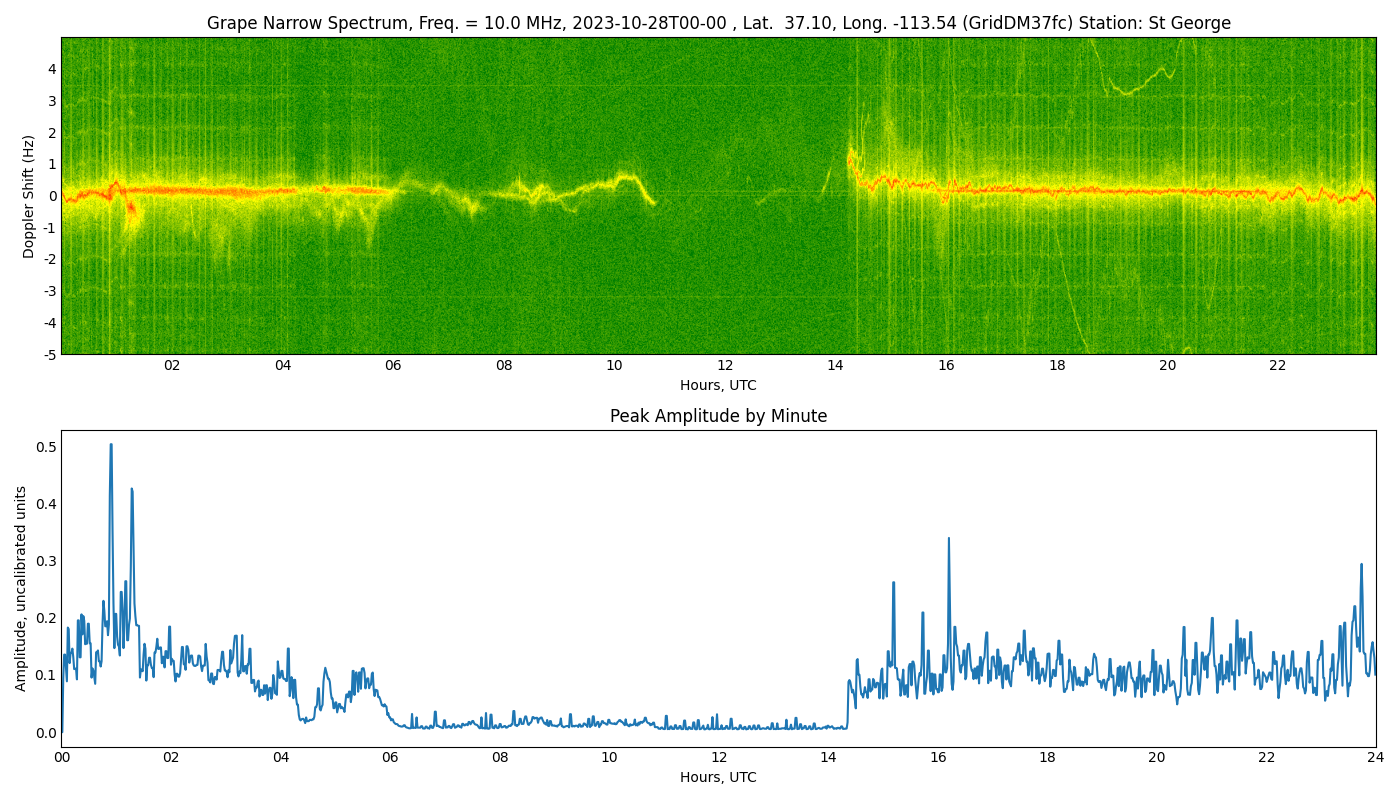This screenshot has width=1400, height=800.
Task: Click the 08 hour tick under amplitude plot
Action: tap(500, 758)
